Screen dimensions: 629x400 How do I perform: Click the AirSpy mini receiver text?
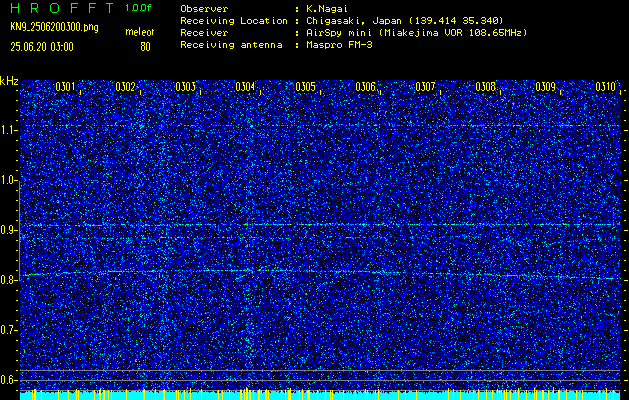click(x=416, y=33)
